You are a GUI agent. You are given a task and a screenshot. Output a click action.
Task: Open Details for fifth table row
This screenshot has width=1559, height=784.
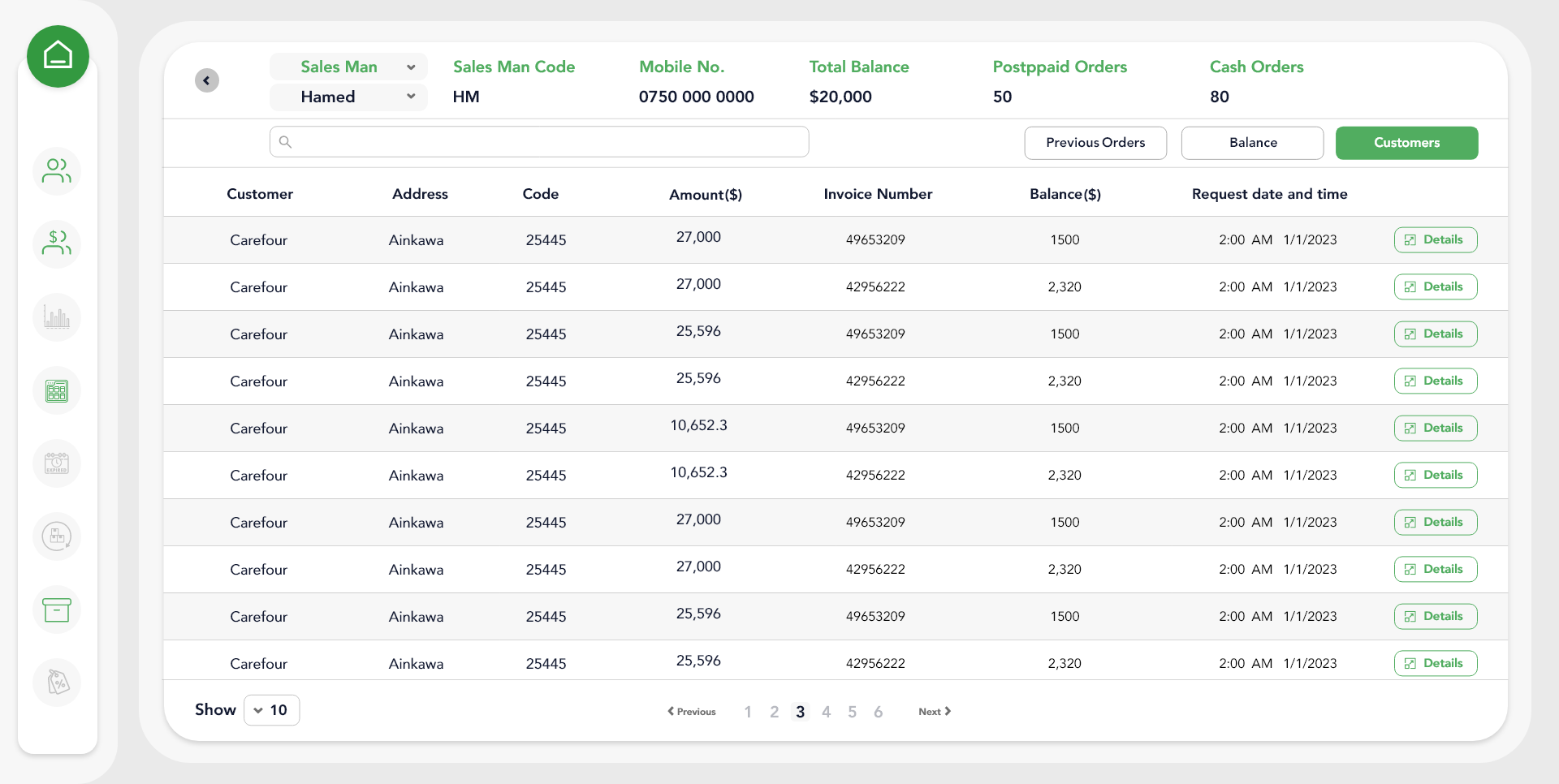[1436, 428]
